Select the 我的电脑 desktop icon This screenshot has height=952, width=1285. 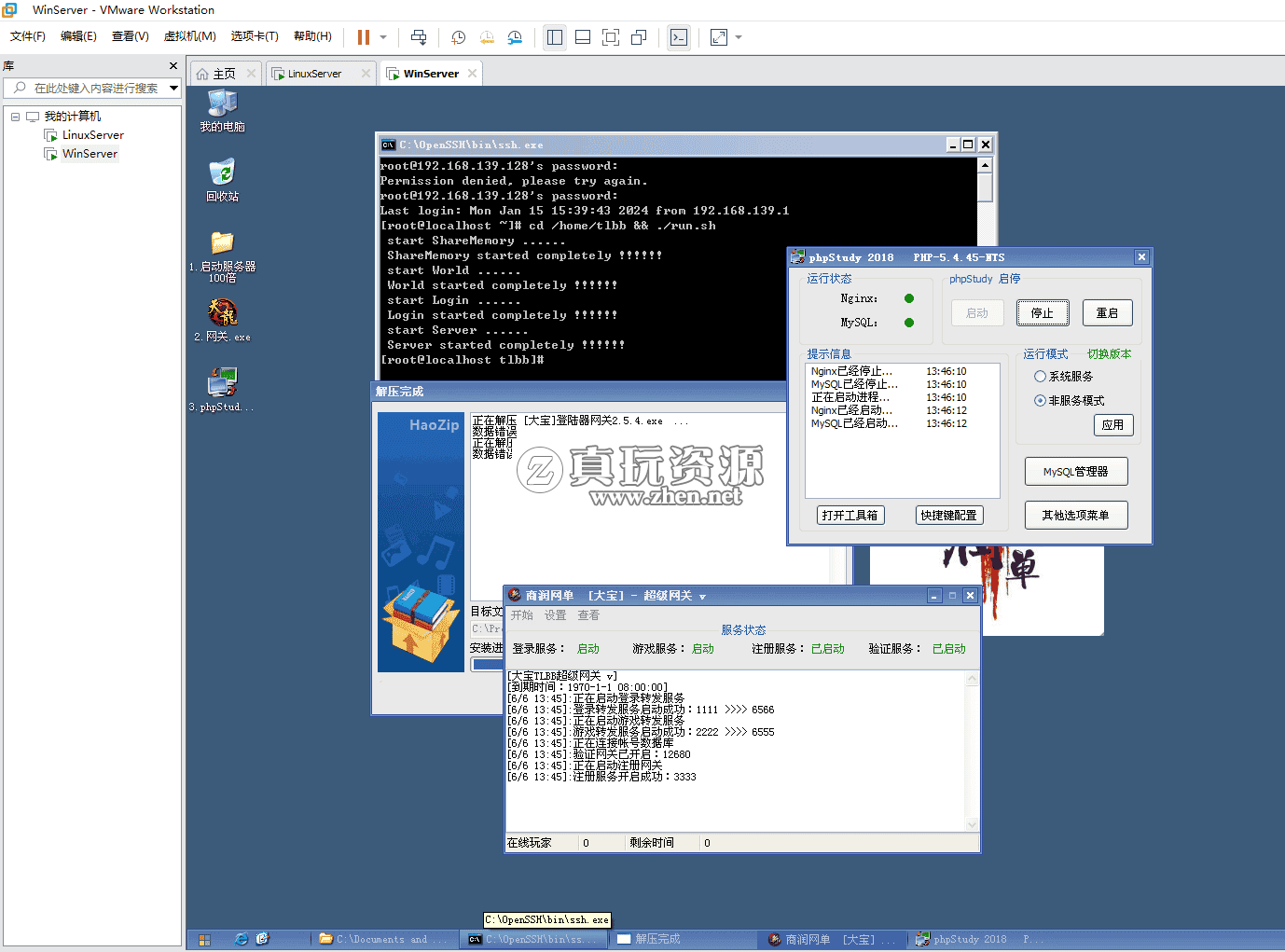tap(222, 112)
